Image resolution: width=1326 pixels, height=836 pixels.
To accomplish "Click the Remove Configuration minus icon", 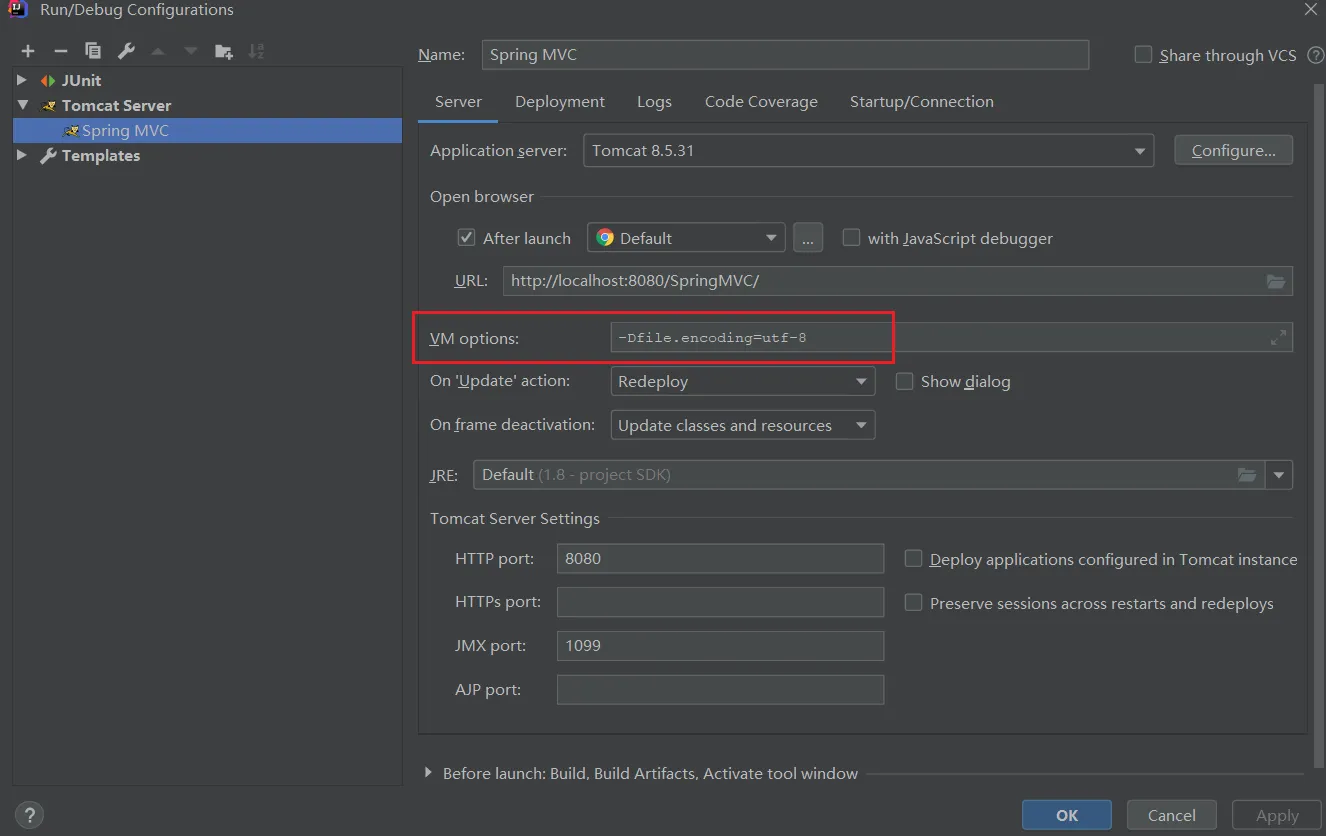I will point(60,51).
